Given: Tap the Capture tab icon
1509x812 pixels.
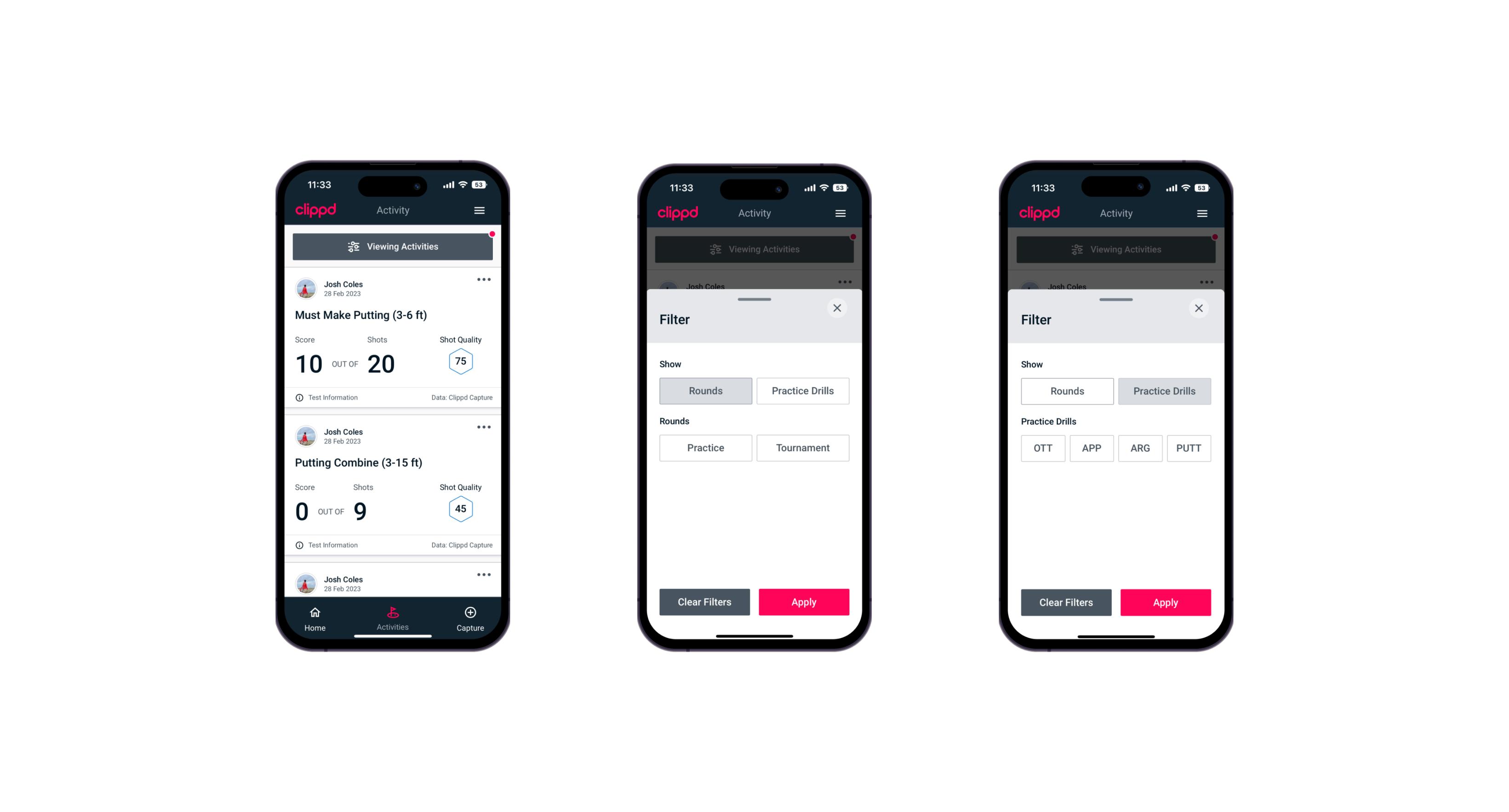Looking at the screenshot, I should click(x=471, y=614).
